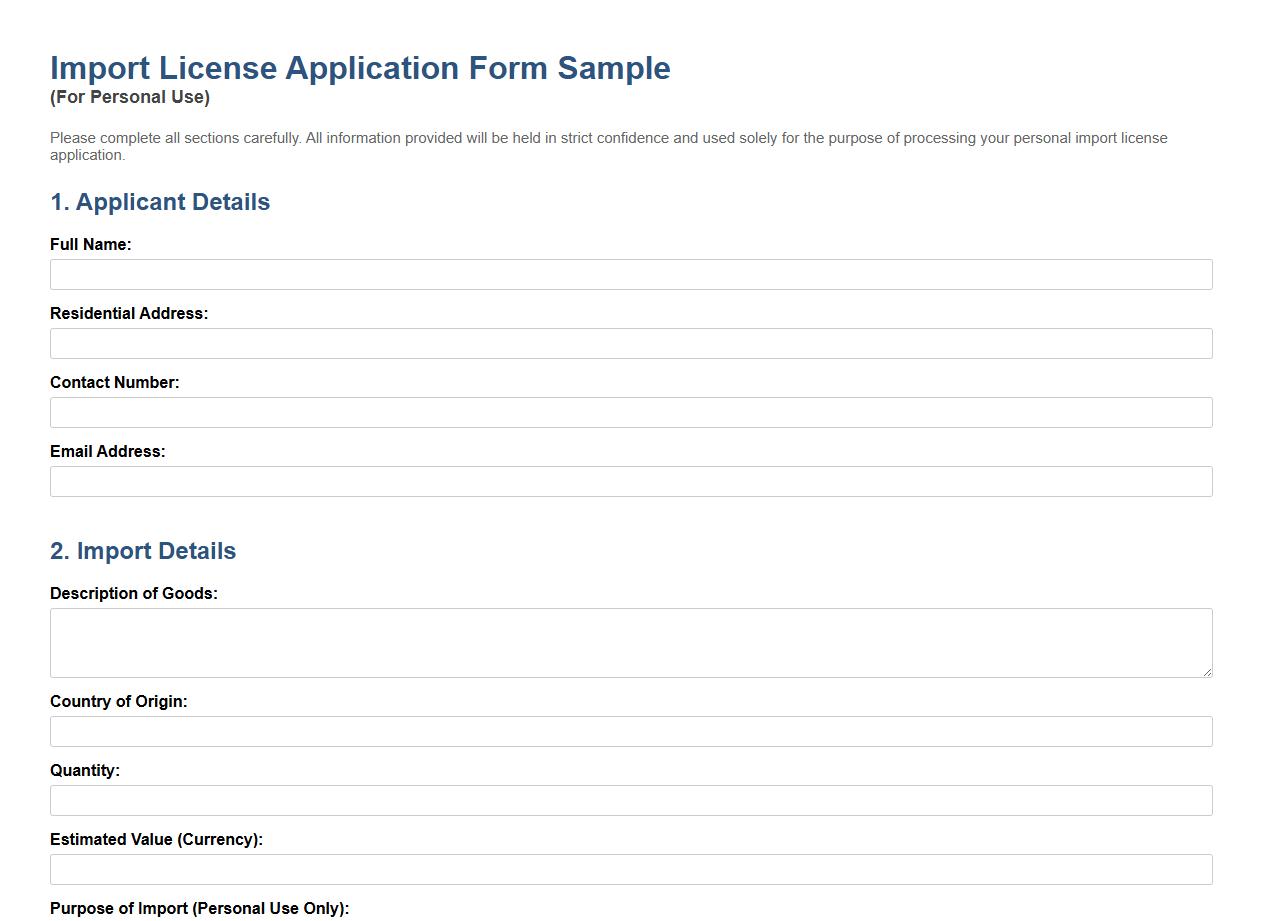Click the Country of Origin input field

pyautogui.click(x=630, y=731)
